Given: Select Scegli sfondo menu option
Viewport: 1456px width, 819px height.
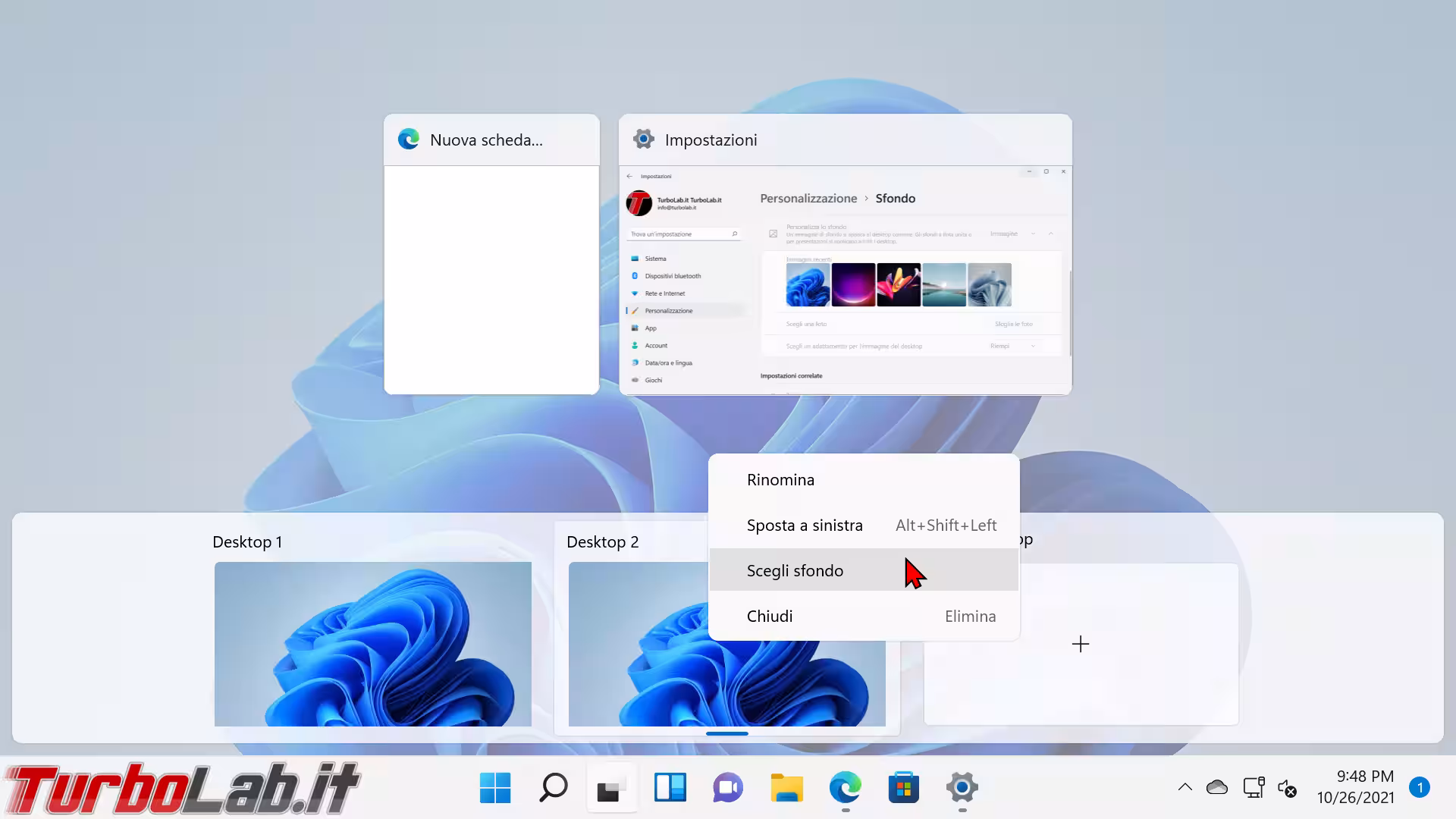Looking at the screenshot, I should coord(795,571).
